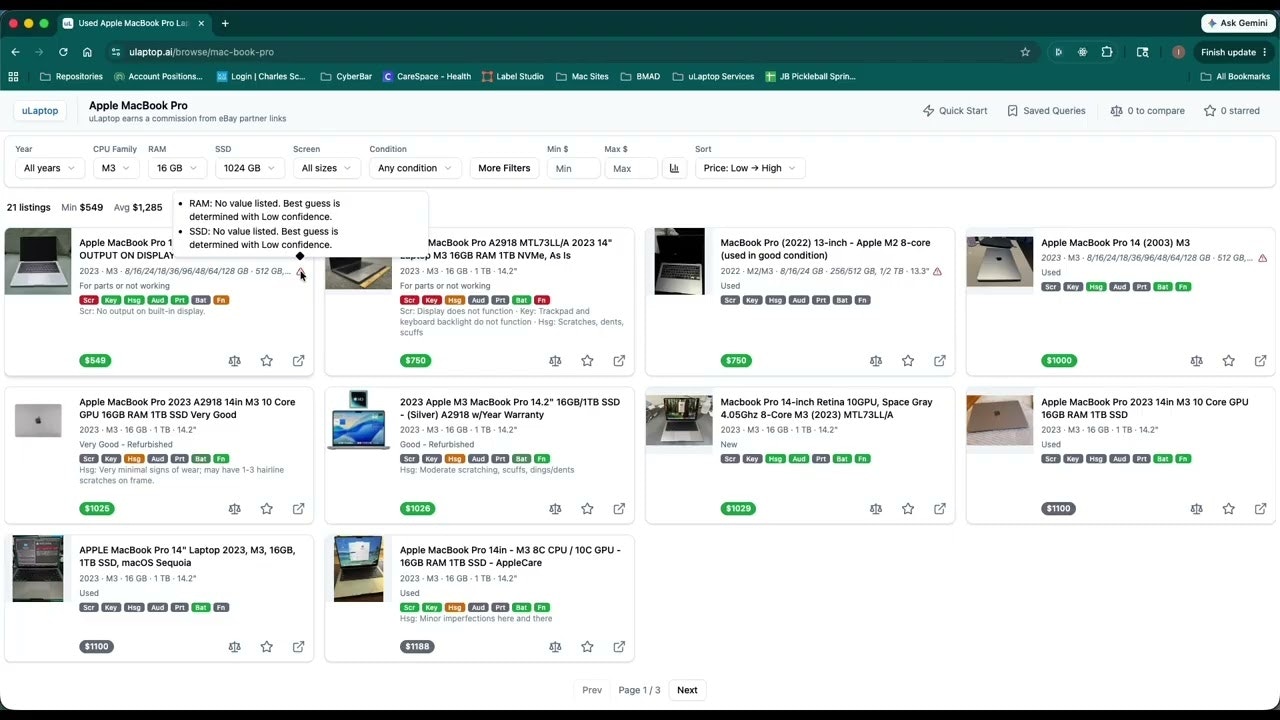Open the SSD 1024 GB dropdown
Screen dimensions: 1280x720
point(250,168)
